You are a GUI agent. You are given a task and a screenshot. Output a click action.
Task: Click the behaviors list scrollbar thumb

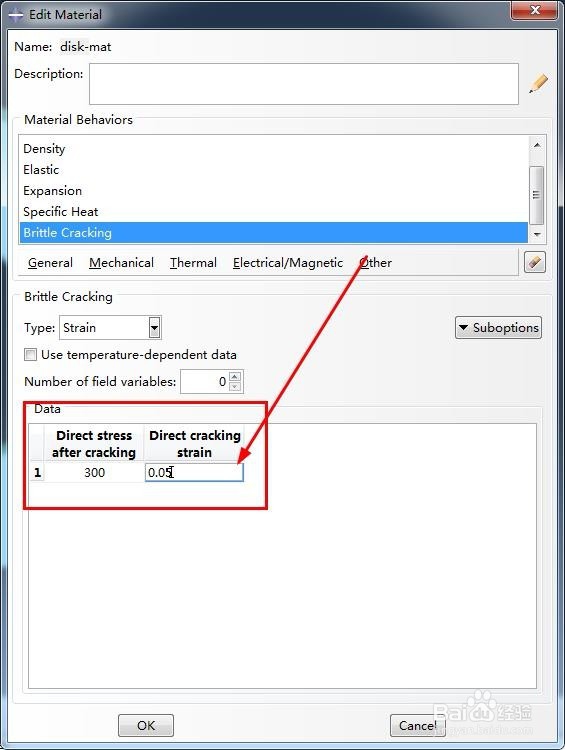click(x=537, y=195)
